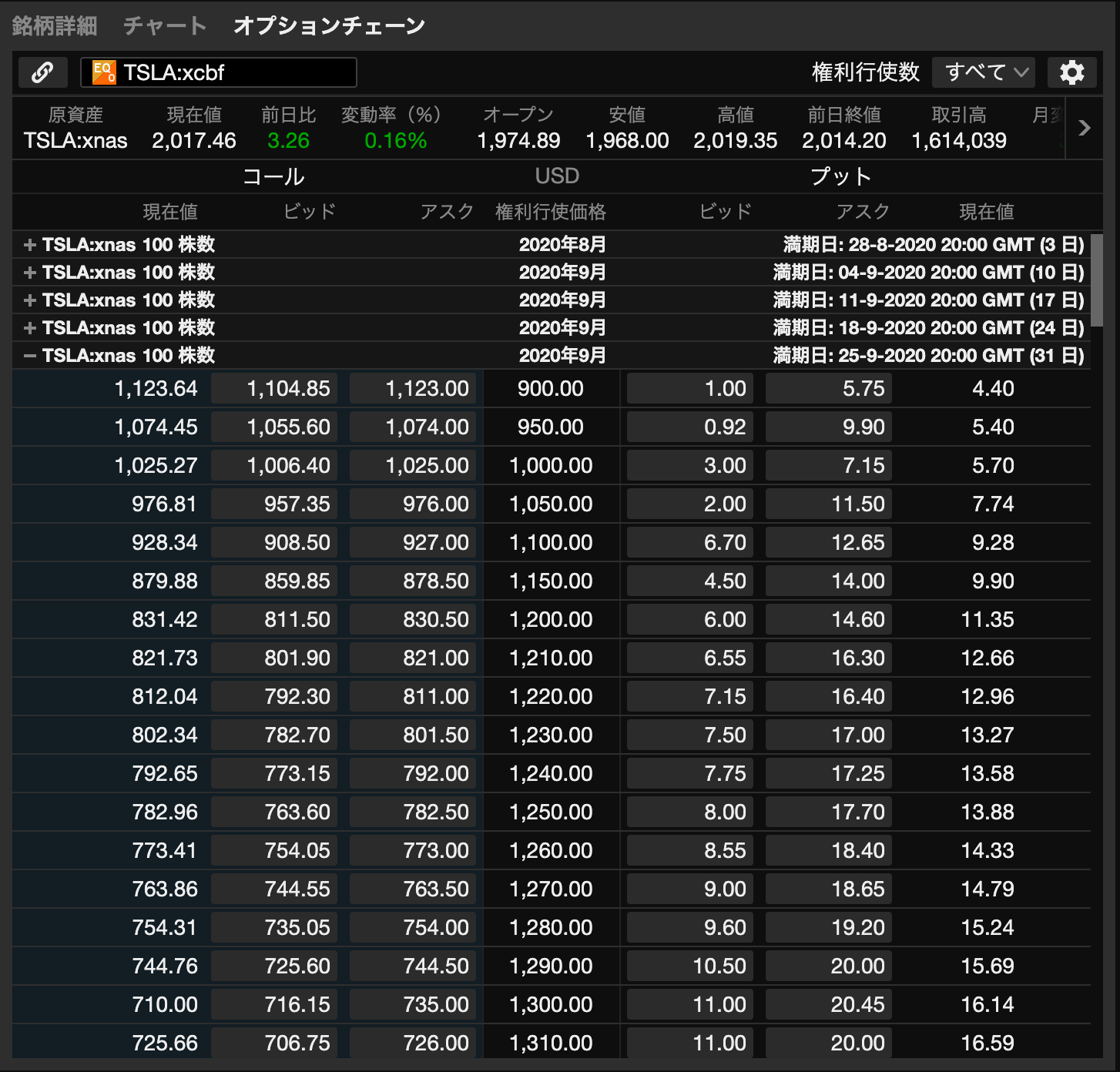This screenshot has width=1120, height=1072.
Task: Click the 高値 value 2,019.35
Action: click(x=736, y=140)
